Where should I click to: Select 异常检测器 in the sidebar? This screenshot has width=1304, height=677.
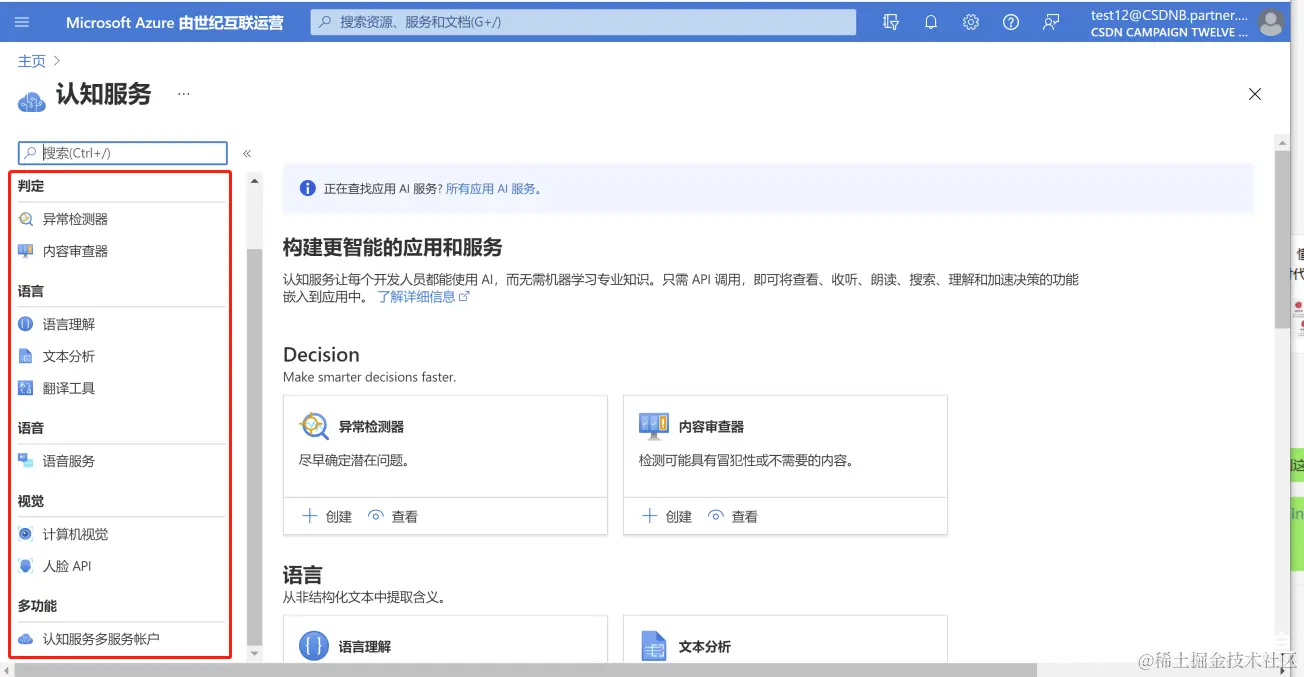tap(75, 219)
